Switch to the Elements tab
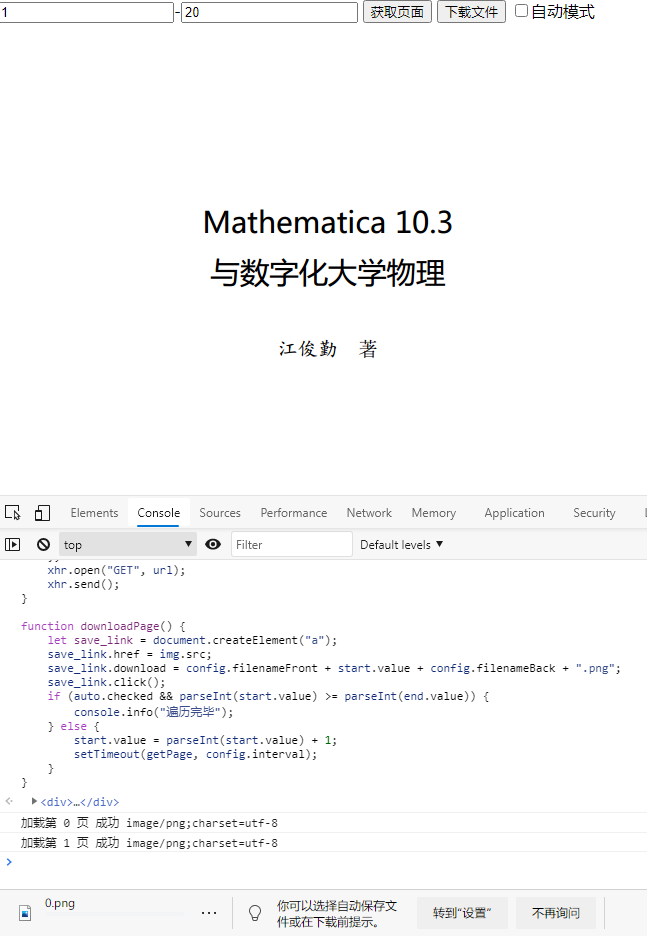 94,513
